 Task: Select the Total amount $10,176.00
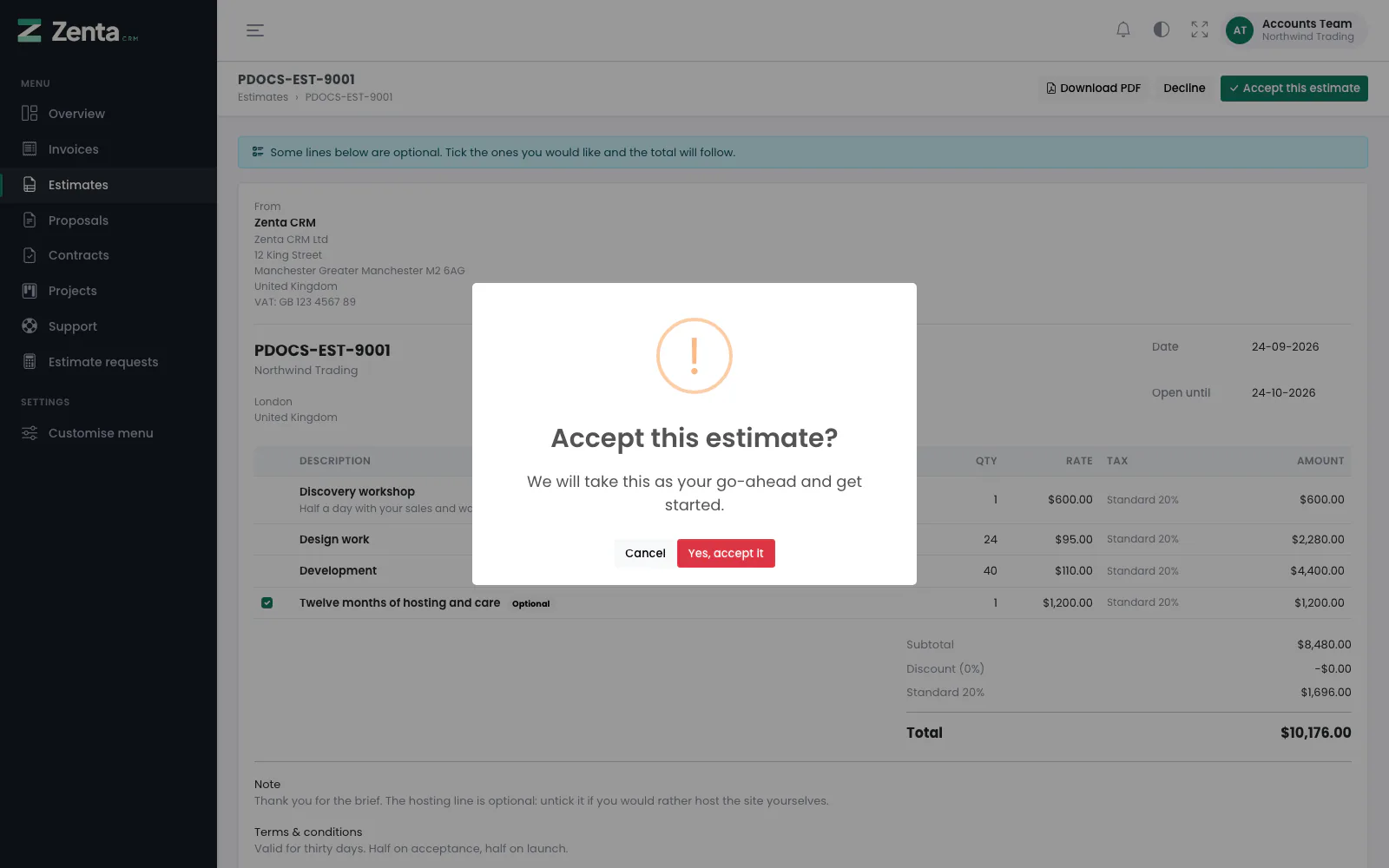pyautogui.click(x=1315, y=733)
